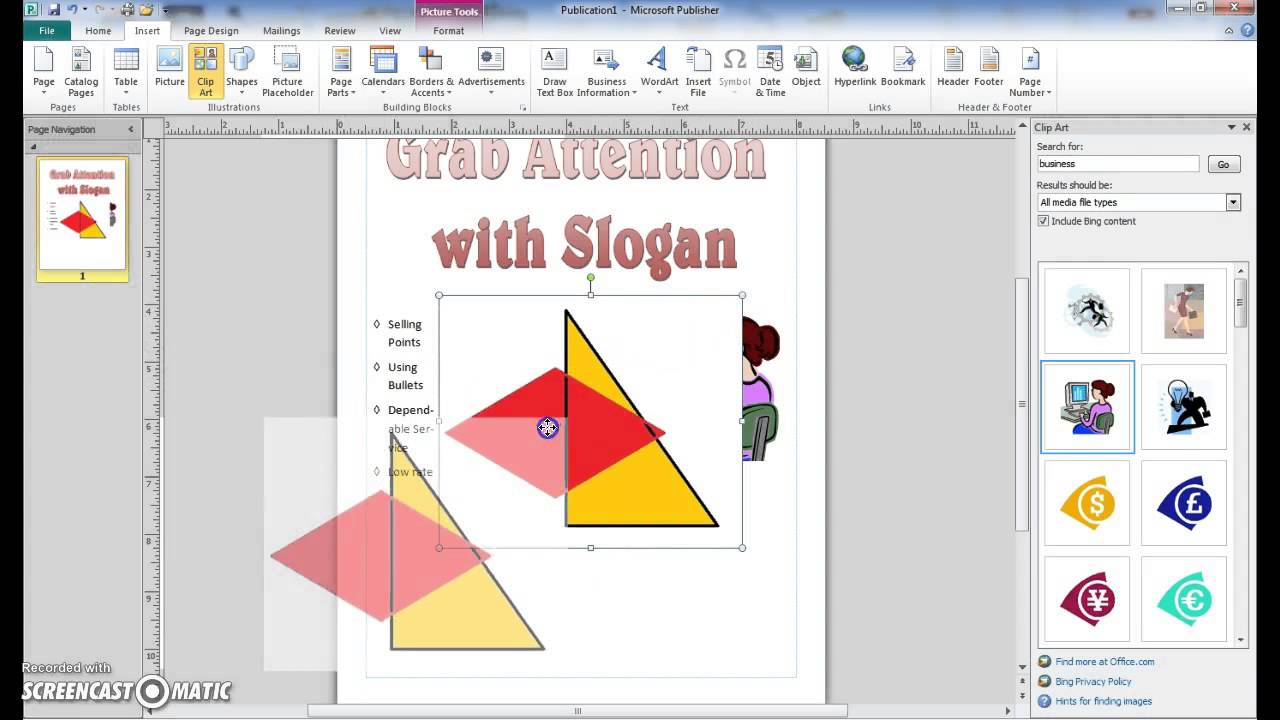
Task: Click the Print icon in quick access toolbar
Action: (127, 10)
